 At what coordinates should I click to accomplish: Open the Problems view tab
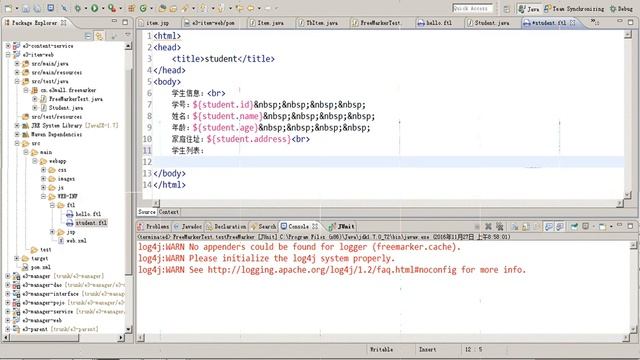coord(153,226)
